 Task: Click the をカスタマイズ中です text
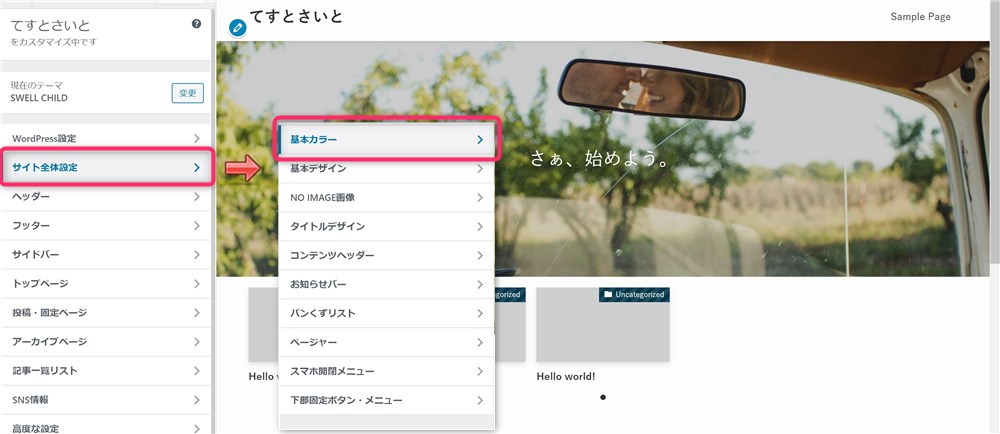coord(54,42)
